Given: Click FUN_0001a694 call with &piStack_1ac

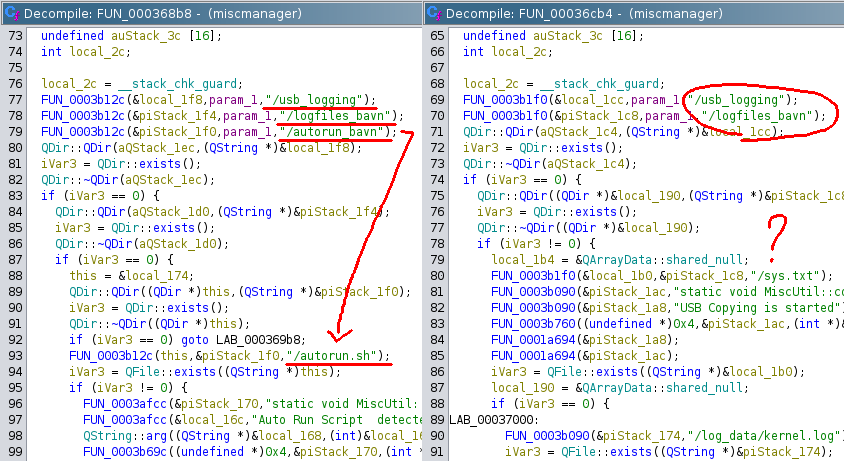Looking at the screenshot, I should pos(532,356).
